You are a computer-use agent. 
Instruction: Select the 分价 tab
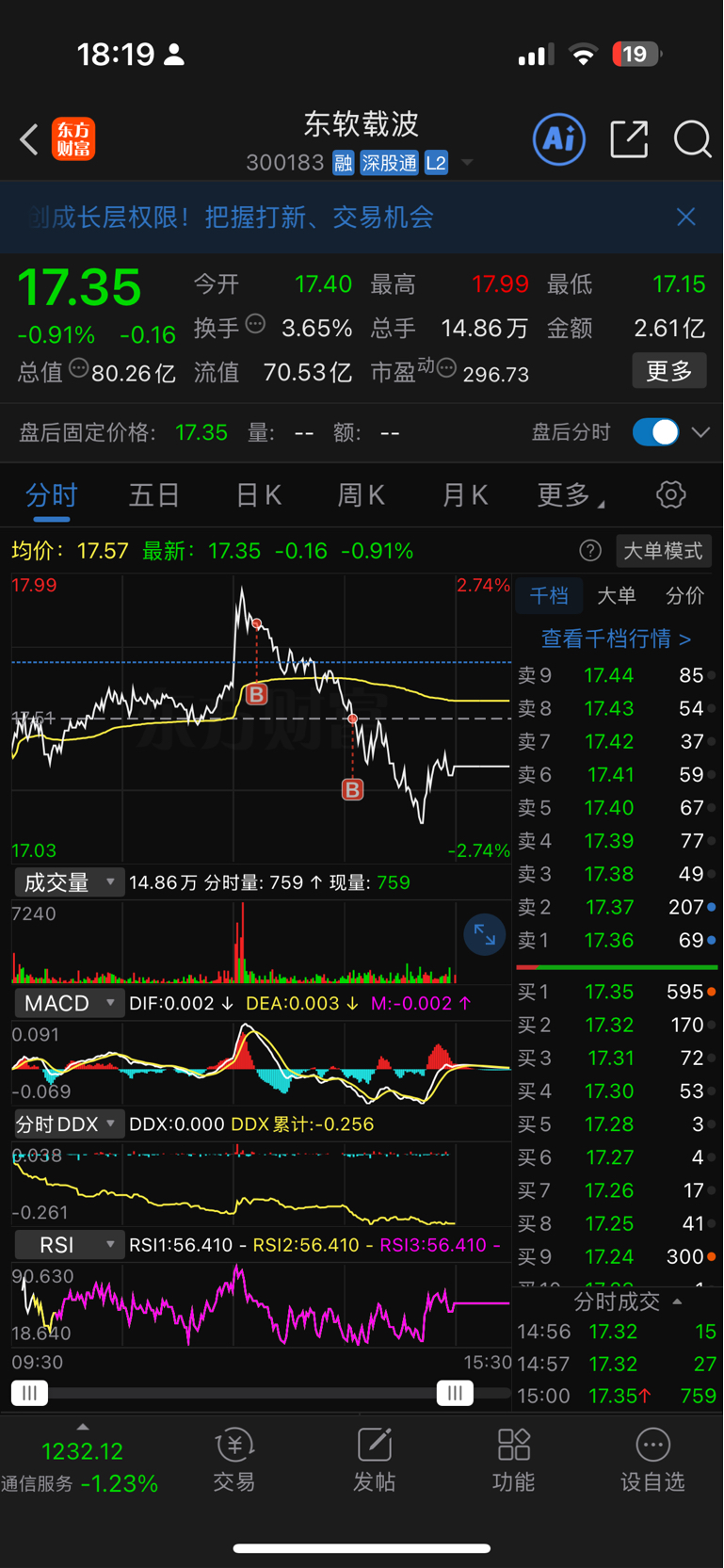684,595
